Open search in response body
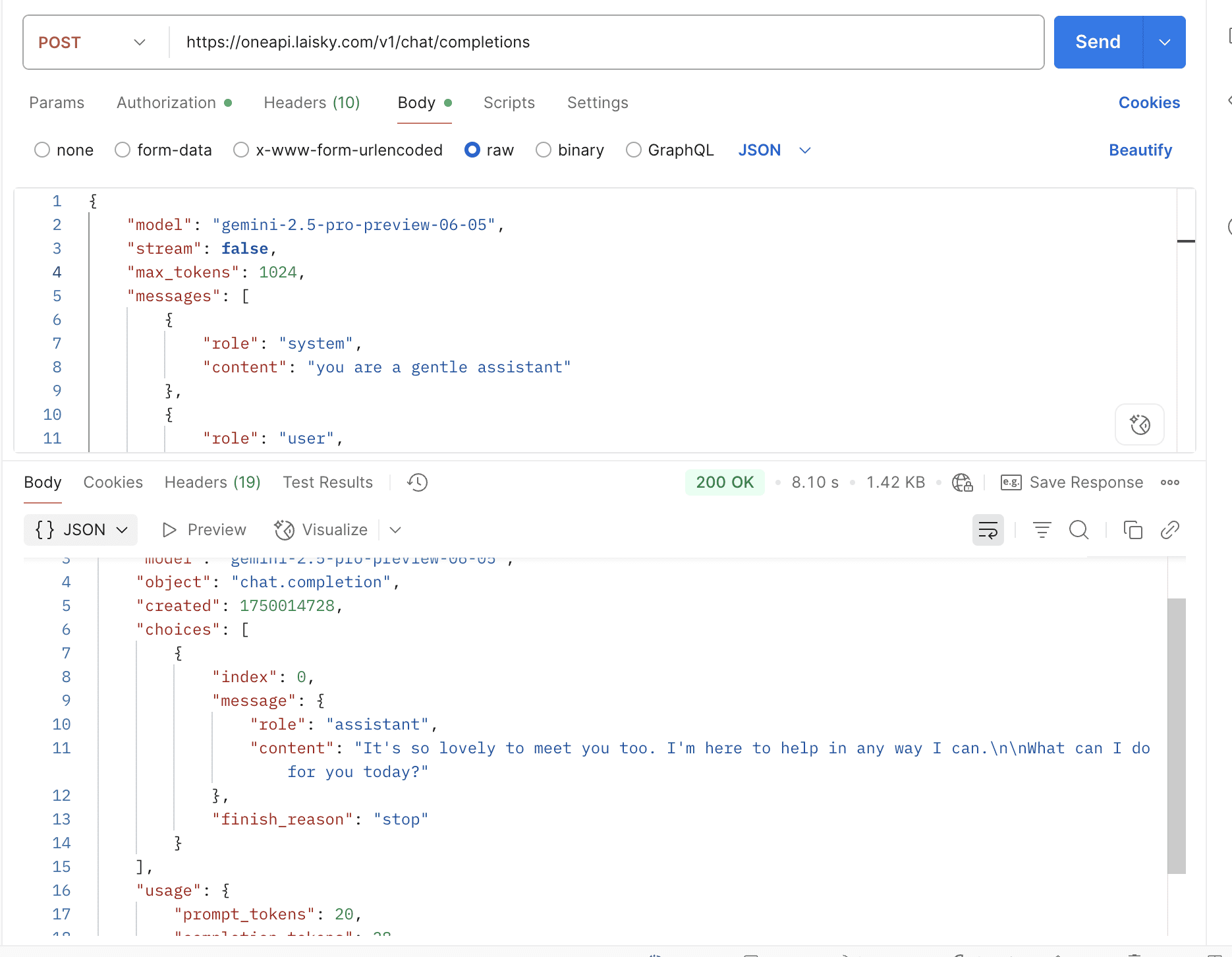This screenshot has width=1232, height=957. pos(1078,530)
